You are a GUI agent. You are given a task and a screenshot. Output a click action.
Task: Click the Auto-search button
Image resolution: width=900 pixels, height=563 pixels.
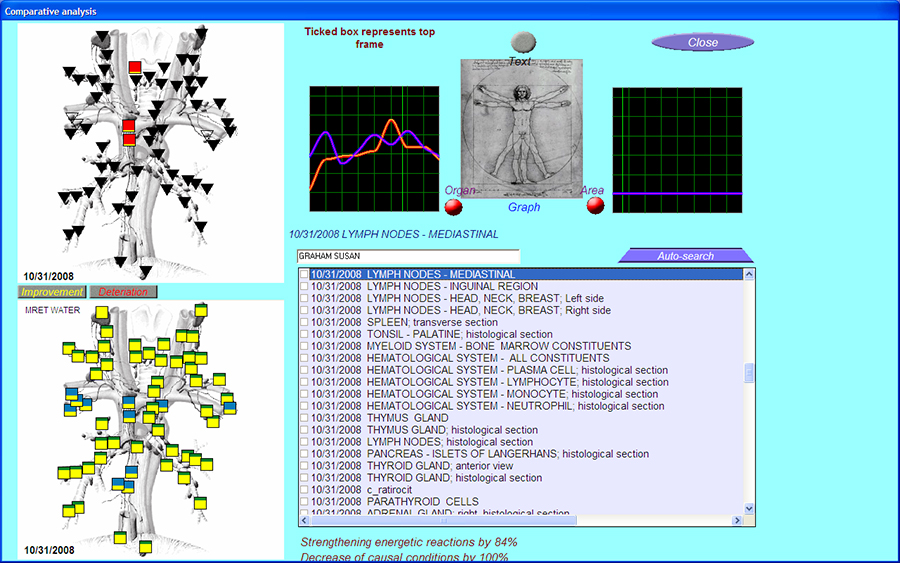click(x=685, y=256)
